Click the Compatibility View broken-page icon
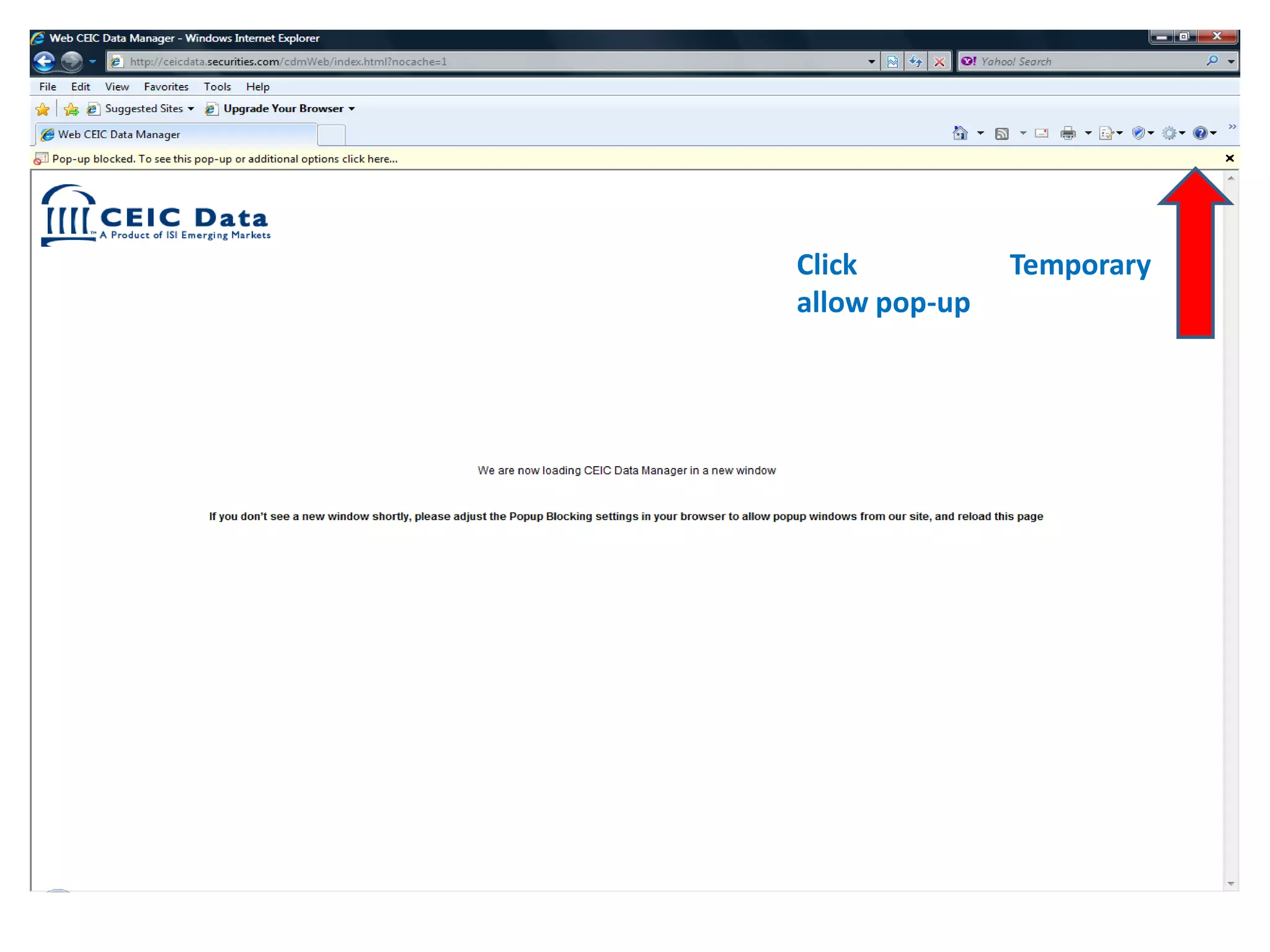Screen dimensions: 1270x952 click(x=892, y=61)
